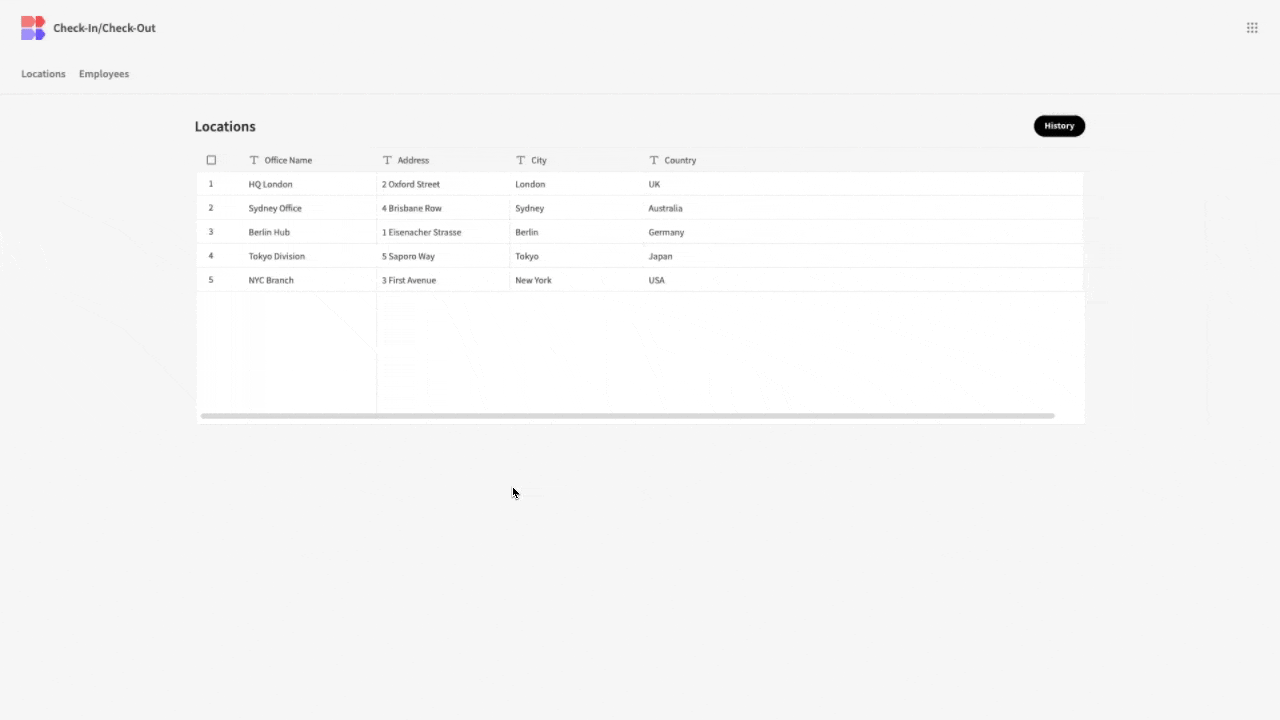Viewport: 1280px width, 720px height.
Task: Select the City column header
Action: (x=576, y=160)
